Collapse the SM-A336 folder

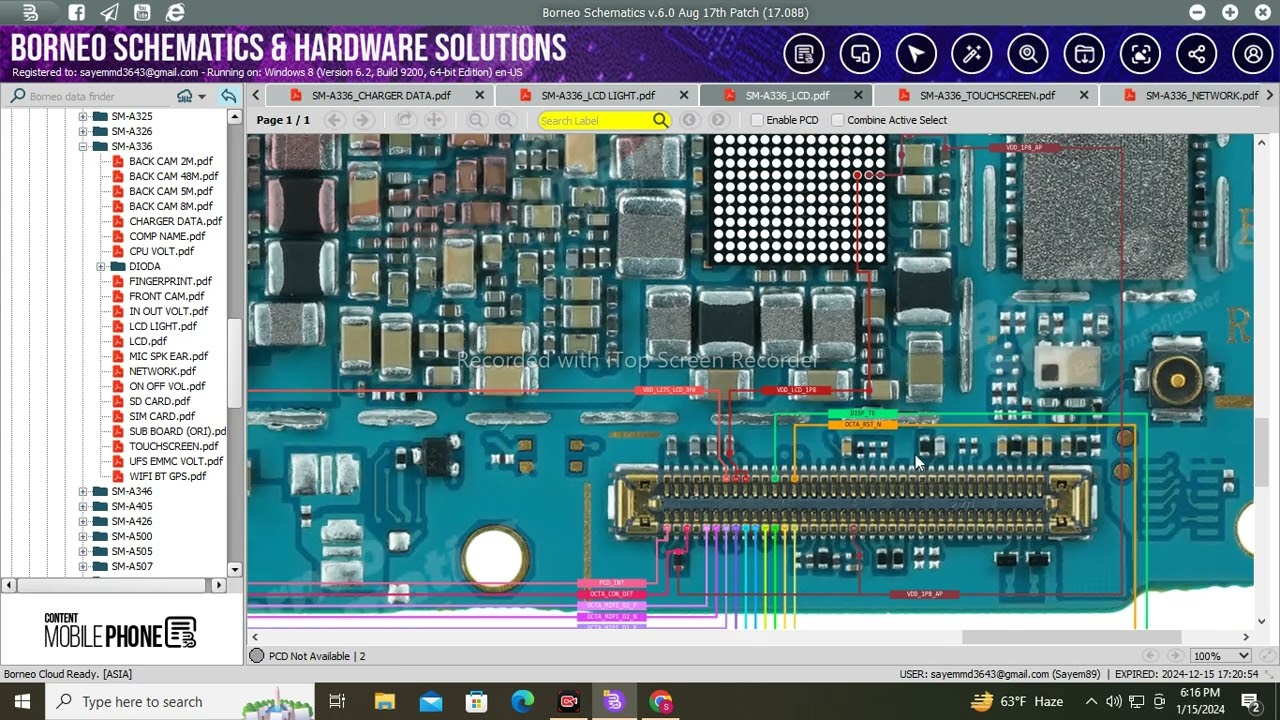[x=84, y=146]
